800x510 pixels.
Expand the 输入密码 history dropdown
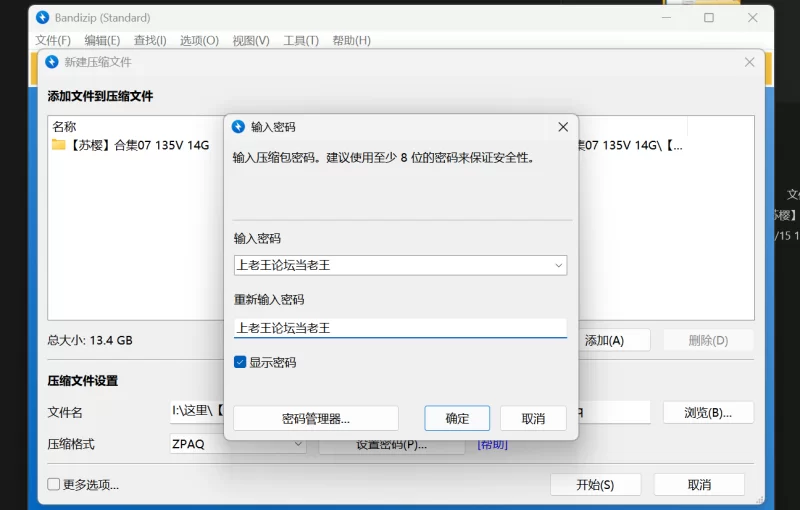pyautogui.click(x=558, y=266)
